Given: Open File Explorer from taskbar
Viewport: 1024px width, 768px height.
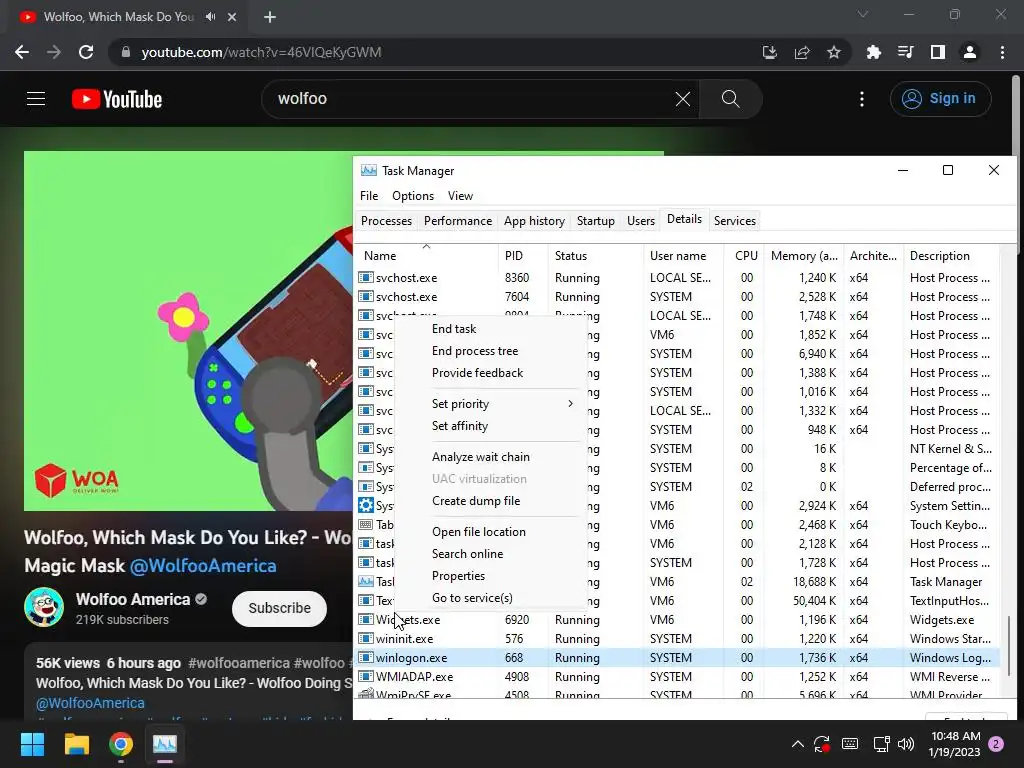Looking at the screenshot, I should pos(76,744).
